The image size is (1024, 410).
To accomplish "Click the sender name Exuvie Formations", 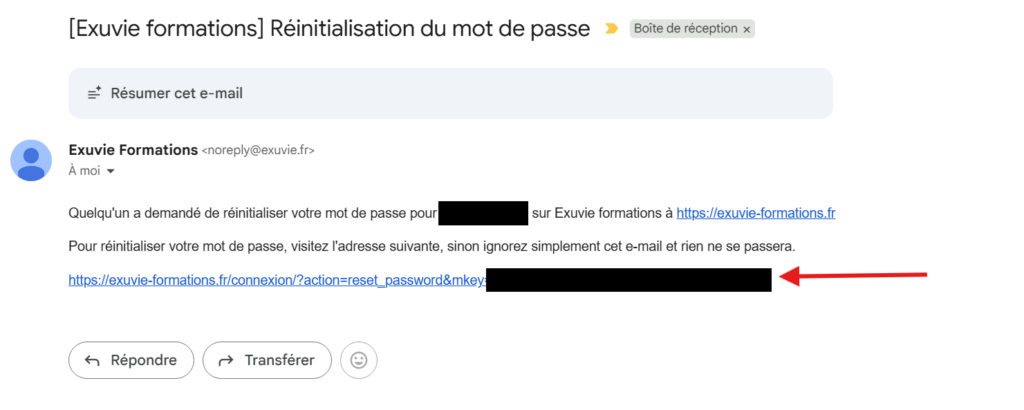I will point(133,150).
